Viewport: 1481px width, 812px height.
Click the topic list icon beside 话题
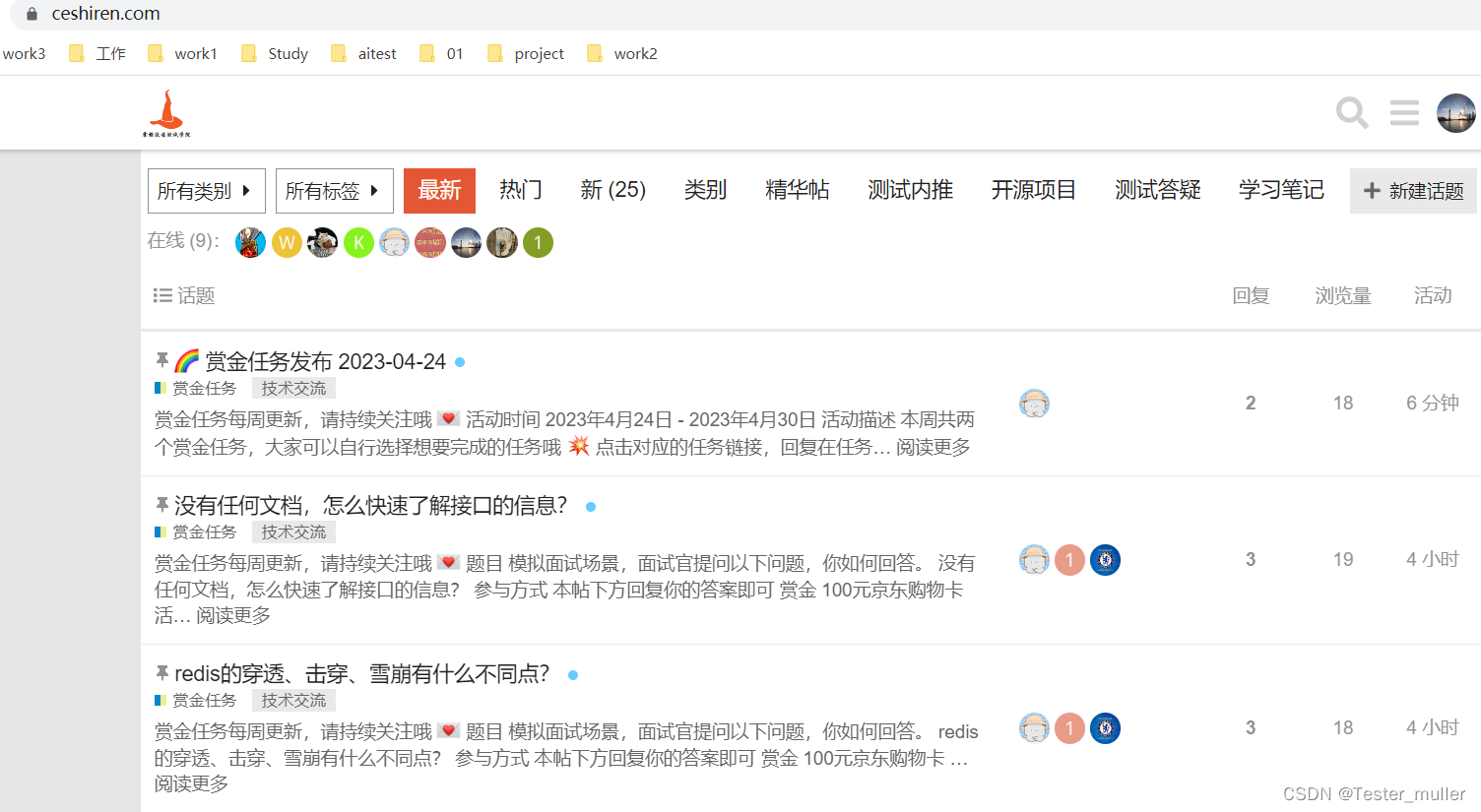coord(162,294)
